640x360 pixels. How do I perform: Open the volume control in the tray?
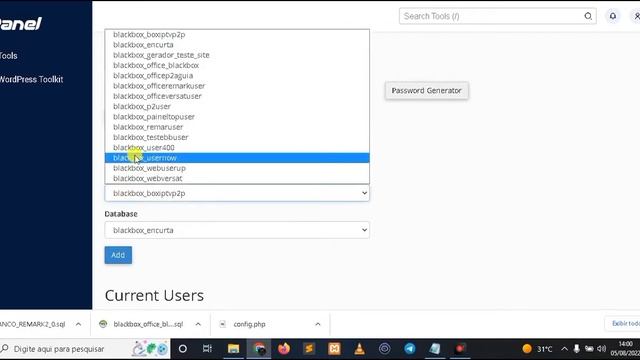pyautogui.click(x=602, y=349)
